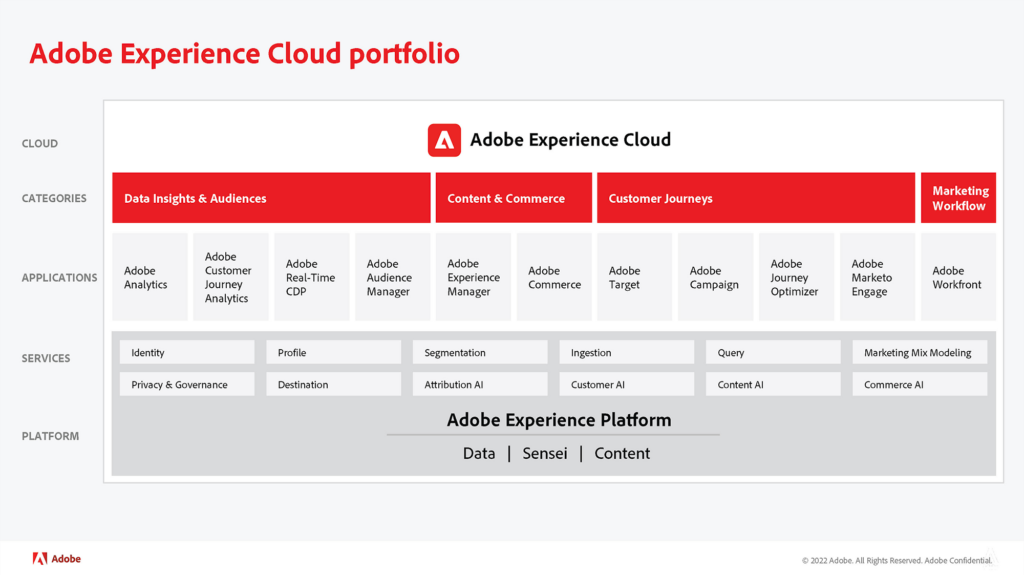Click the Marketing Mix Modeling service
The image size is (1024, 575).
920,352
